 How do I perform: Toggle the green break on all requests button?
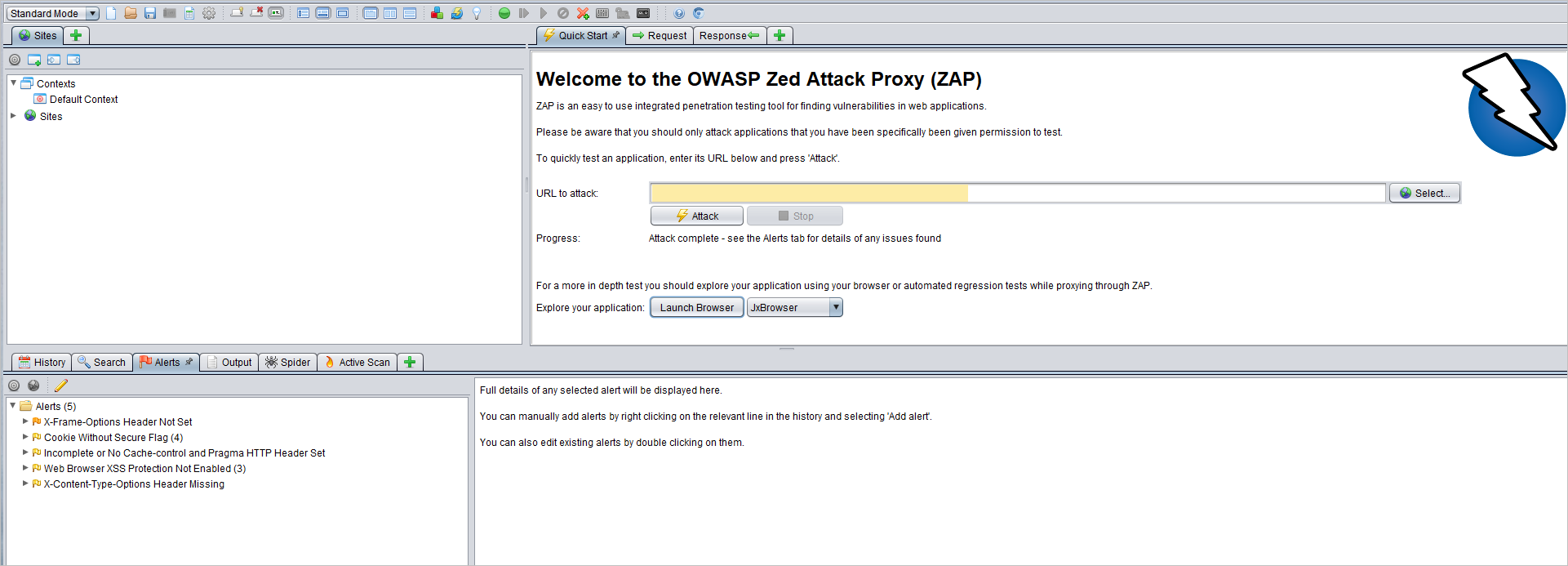[x=504, y=13]
